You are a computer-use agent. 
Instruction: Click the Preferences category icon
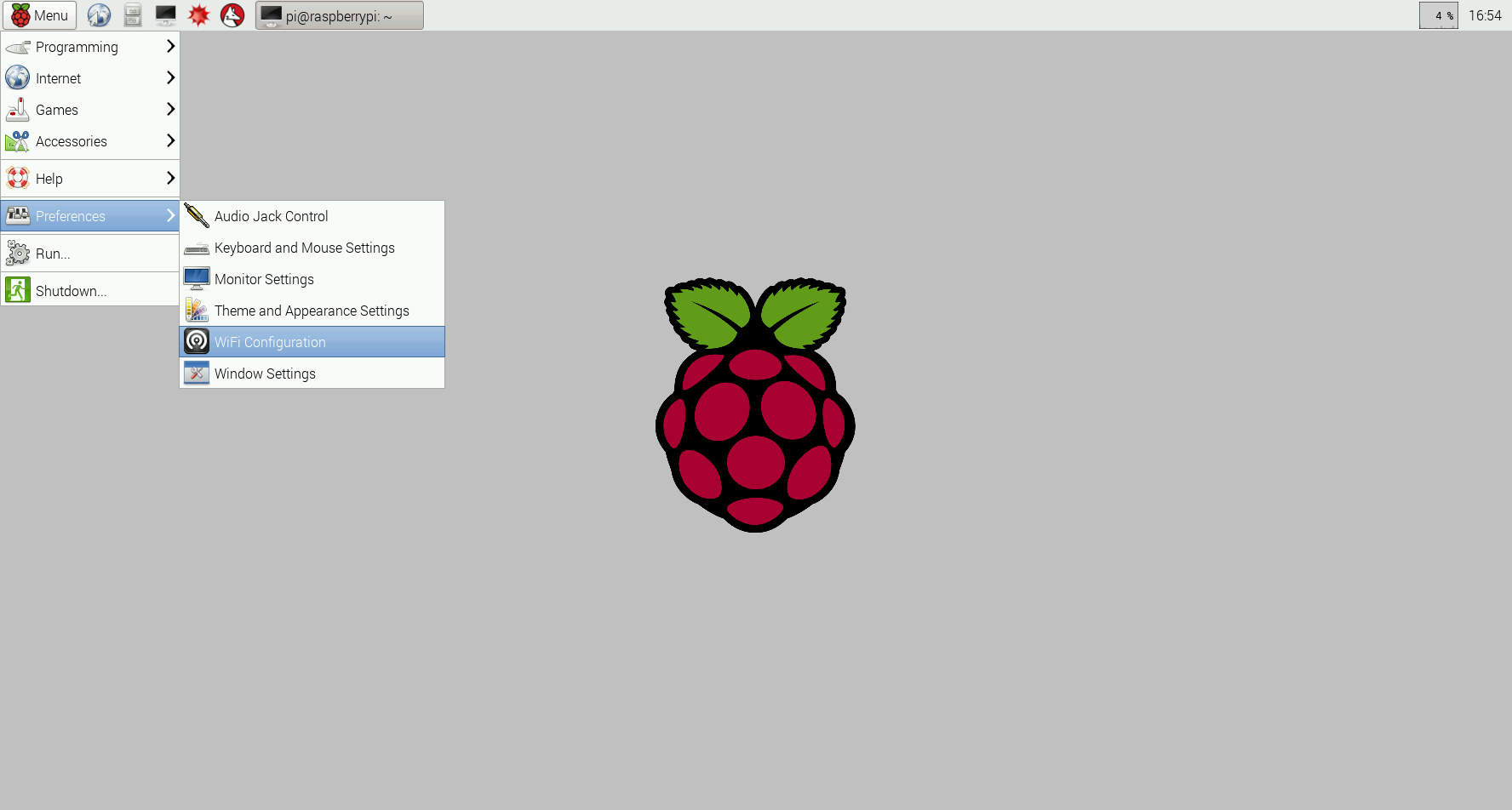(x=18, y=216)
